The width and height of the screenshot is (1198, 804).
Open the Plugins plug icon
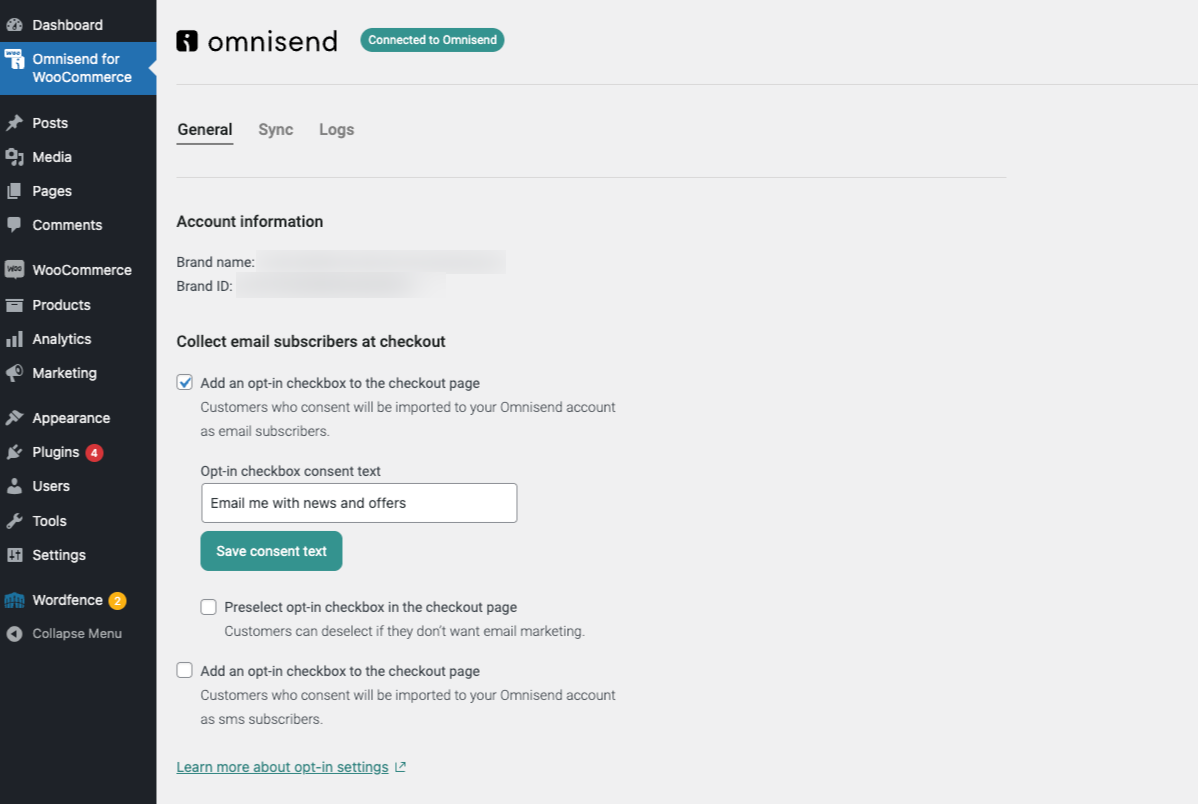14,452
